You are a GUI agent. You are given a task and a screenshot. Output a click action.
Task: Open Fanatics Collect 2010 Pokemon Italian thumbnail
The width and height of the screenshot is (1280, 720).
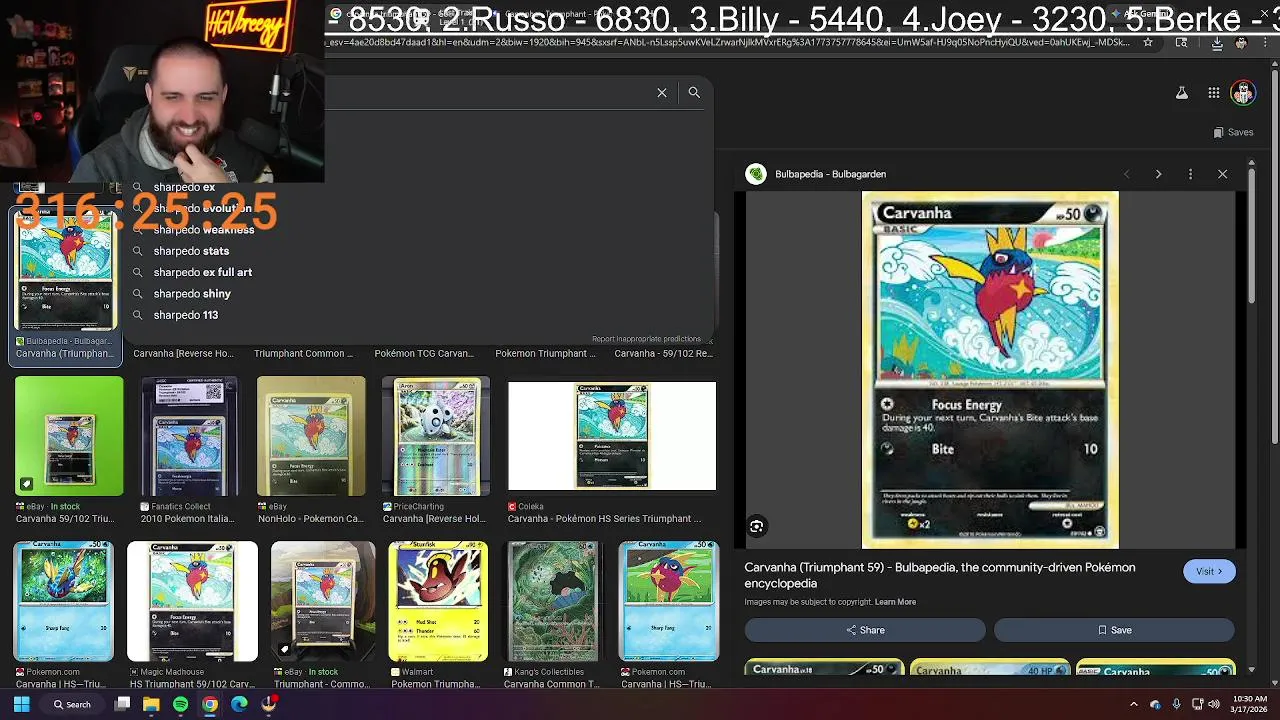(x=189, y=436)
